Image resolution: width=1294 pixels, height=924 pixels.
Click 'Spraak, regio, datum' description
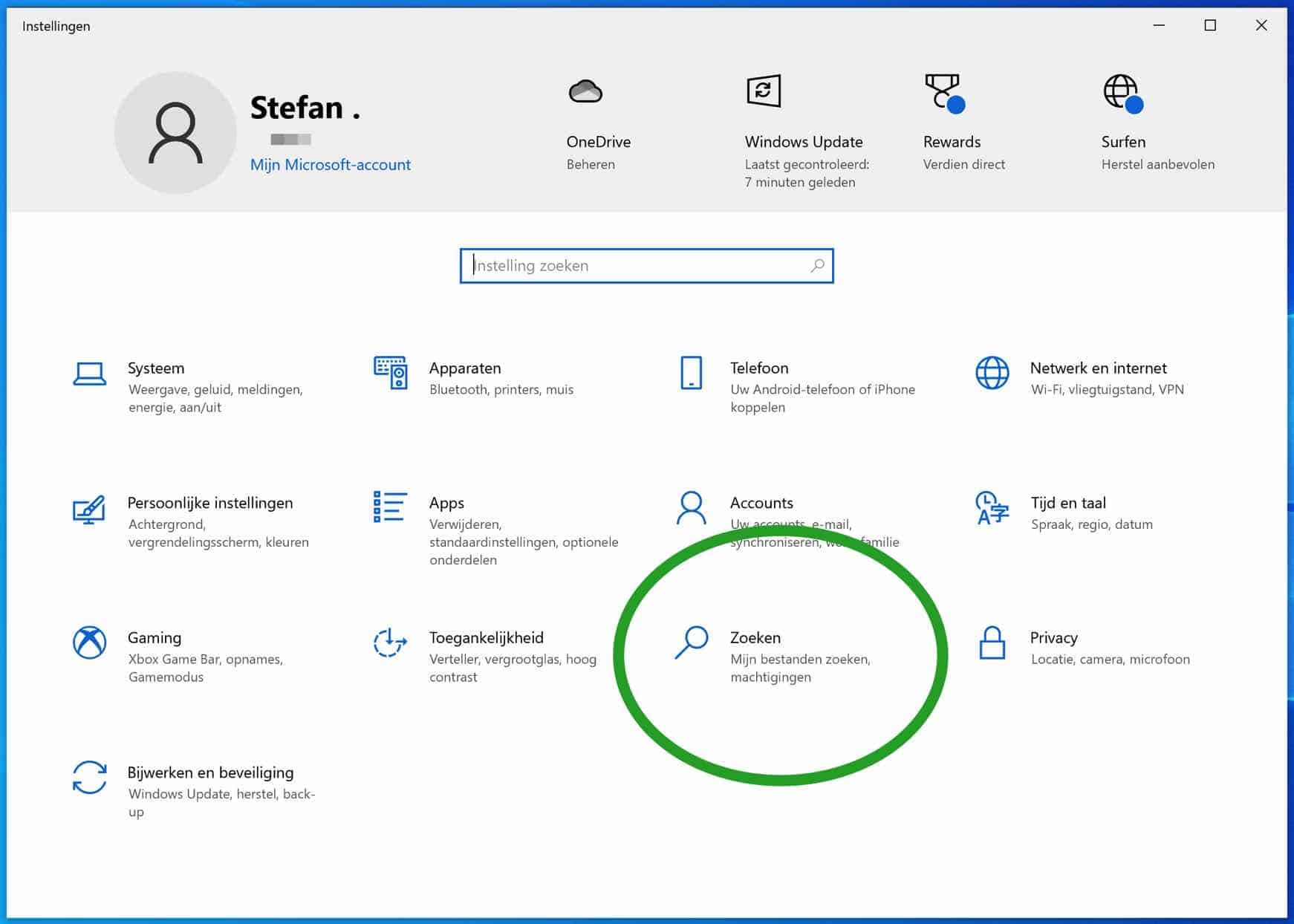1092,524
